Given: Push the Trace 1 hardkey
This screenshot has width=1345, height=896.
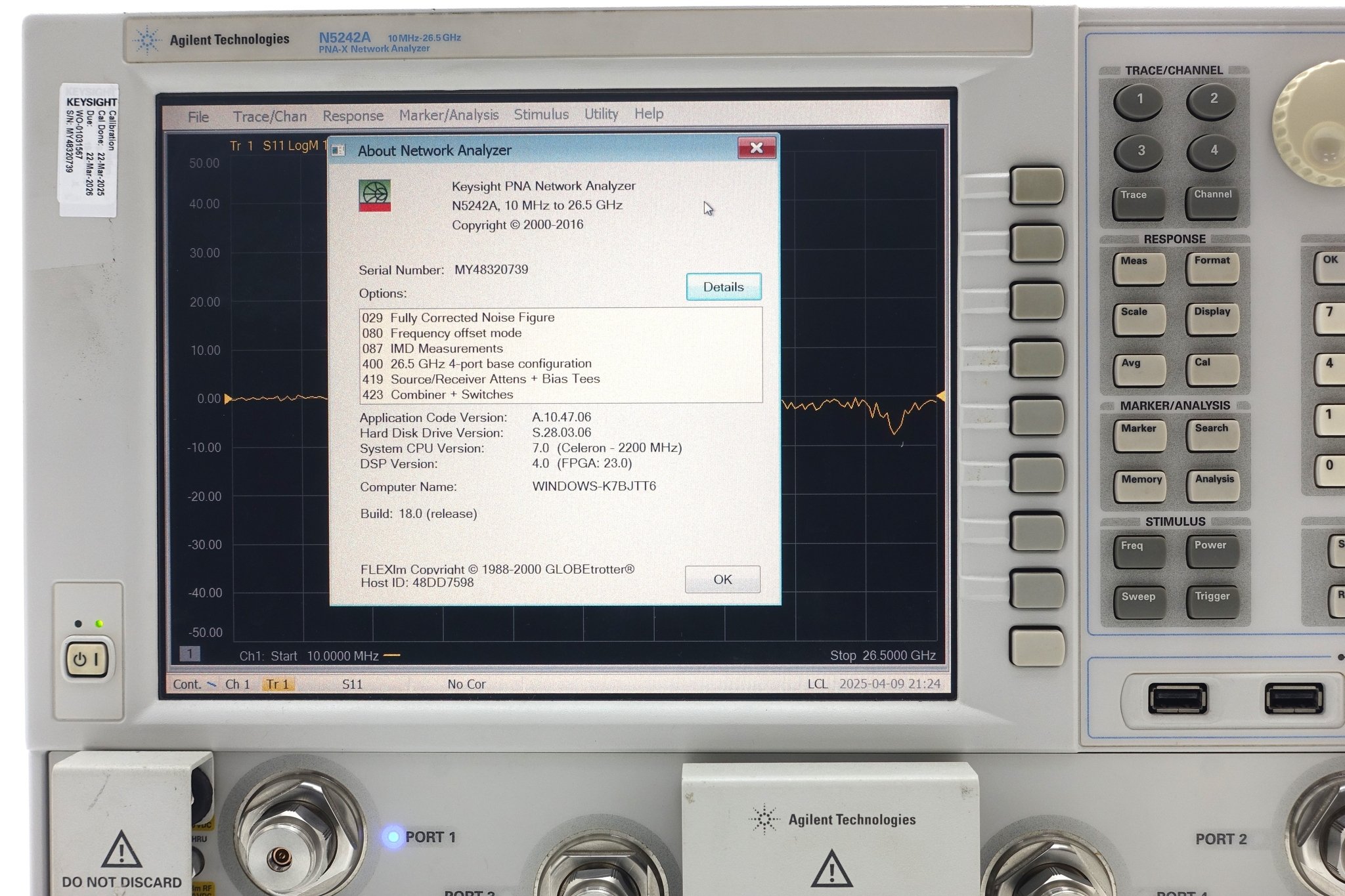Looking at the screenshot, I should coord(1139,102).
